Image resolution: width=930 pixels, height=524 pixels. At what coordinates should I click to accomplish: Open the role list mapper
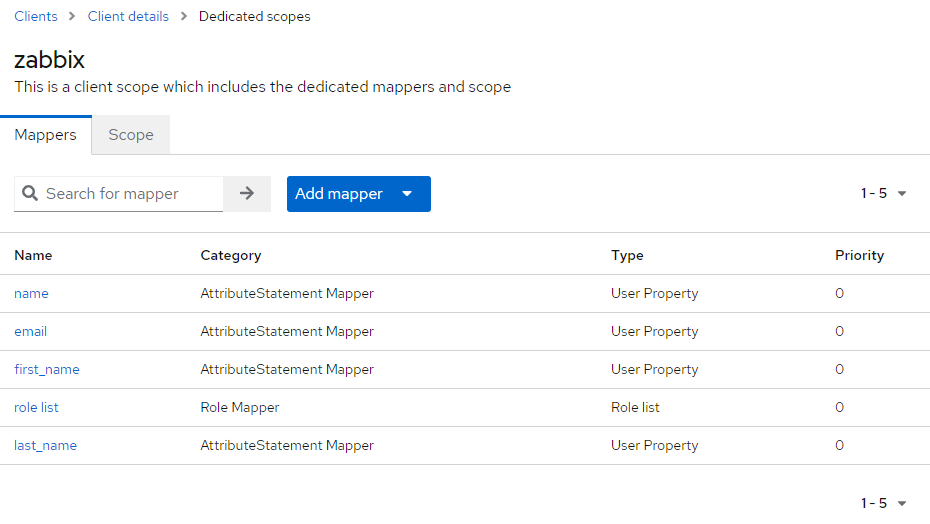tap(36, 408)
